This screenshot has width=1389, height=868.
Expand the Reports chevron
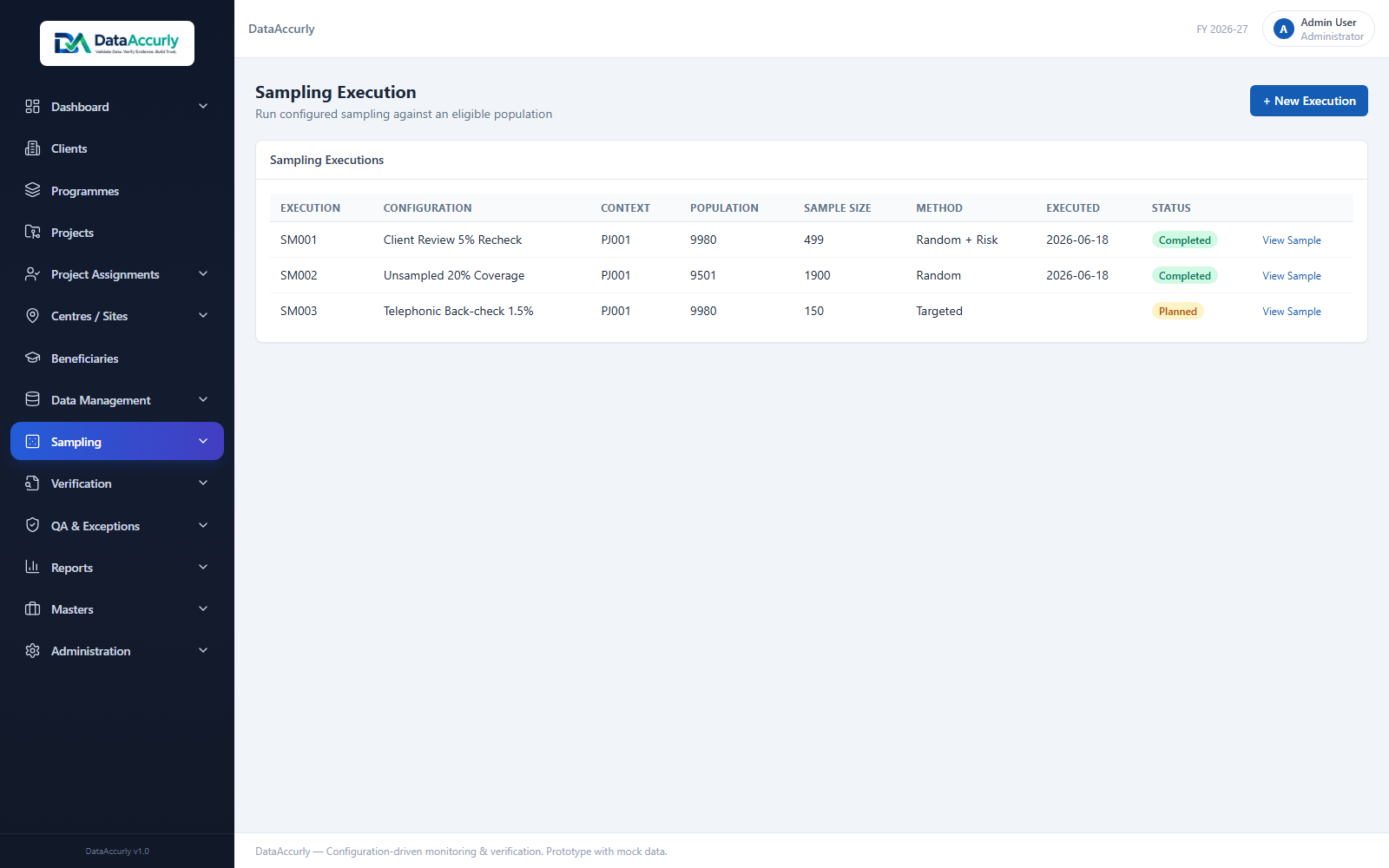click(x=203, y=567)
